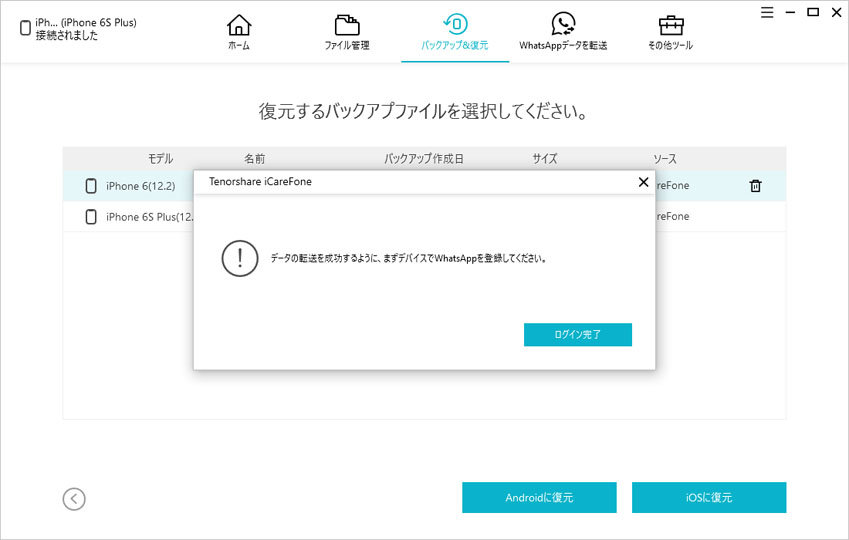
Task: Go back with the round arrow button
Action: pyautogui.click(x=74, y=499)
